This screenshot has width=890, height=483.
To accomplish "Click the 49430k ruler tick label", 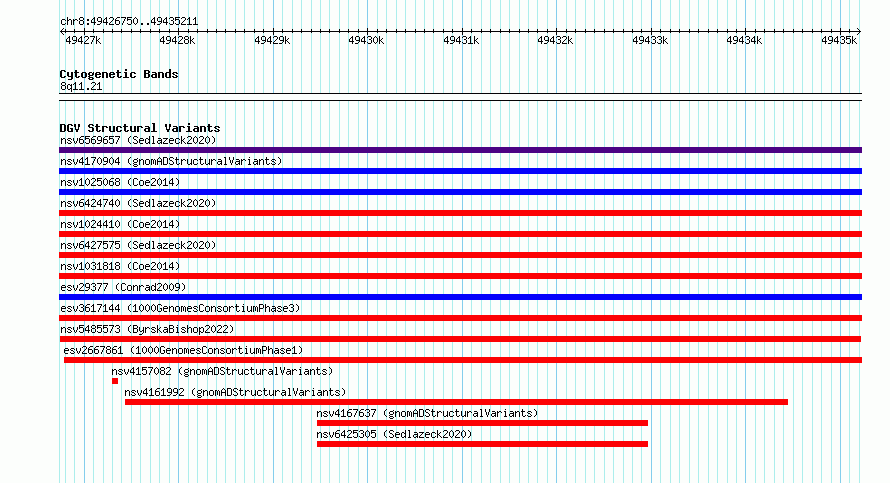I will pos(366,40).
